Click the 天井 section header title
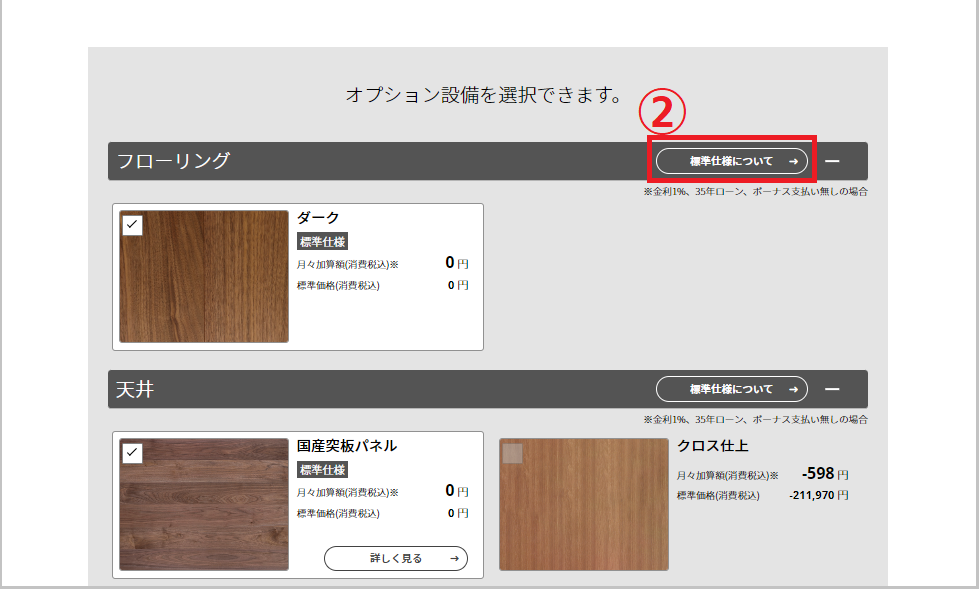979x589 pixels. click(135, 390)
